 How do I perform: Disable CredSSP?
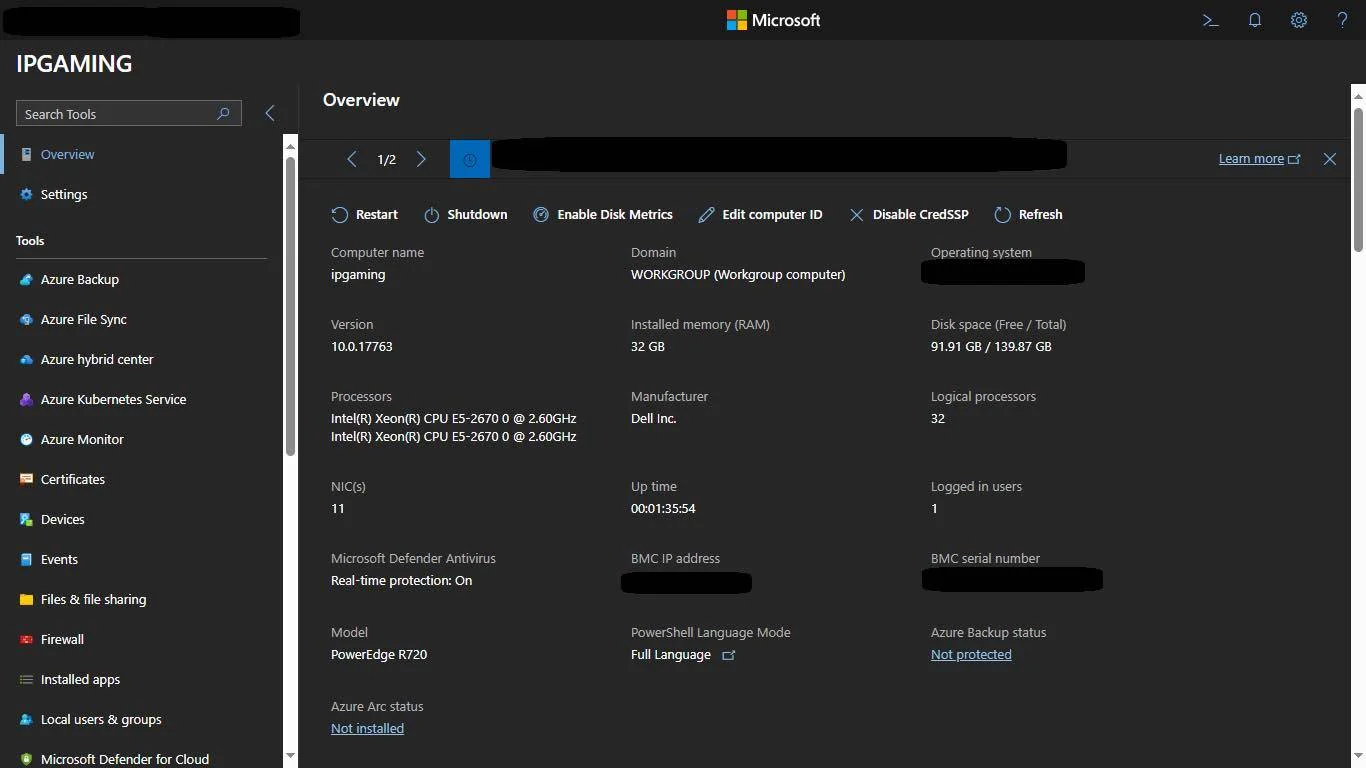click(x=909, y=215)
